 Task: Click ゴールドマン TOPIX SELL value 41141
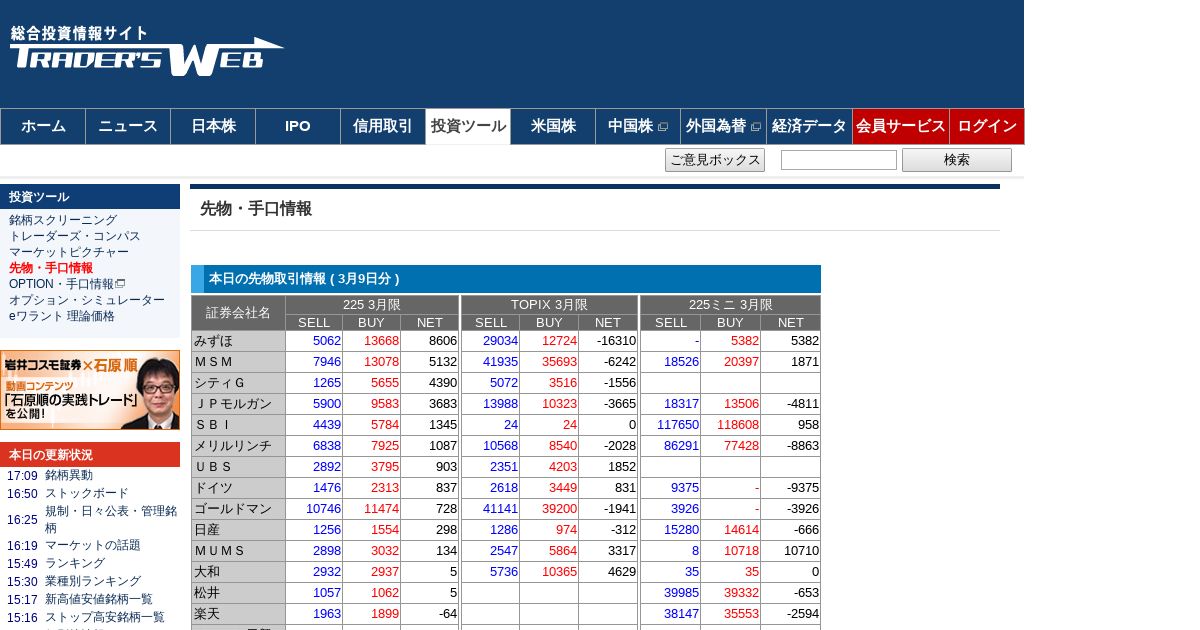point(500,509)
